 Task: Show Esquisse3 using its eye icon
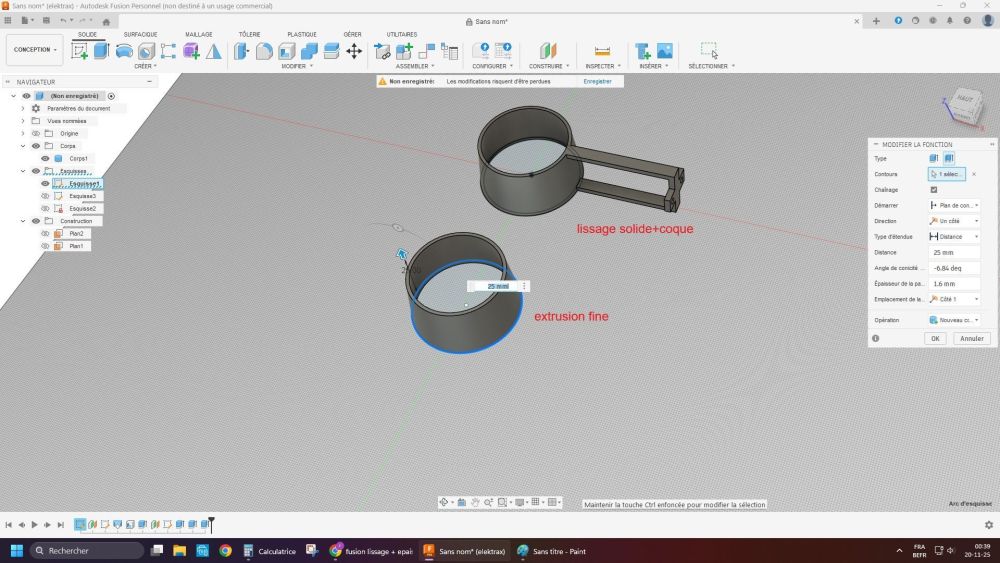[45, 196]
